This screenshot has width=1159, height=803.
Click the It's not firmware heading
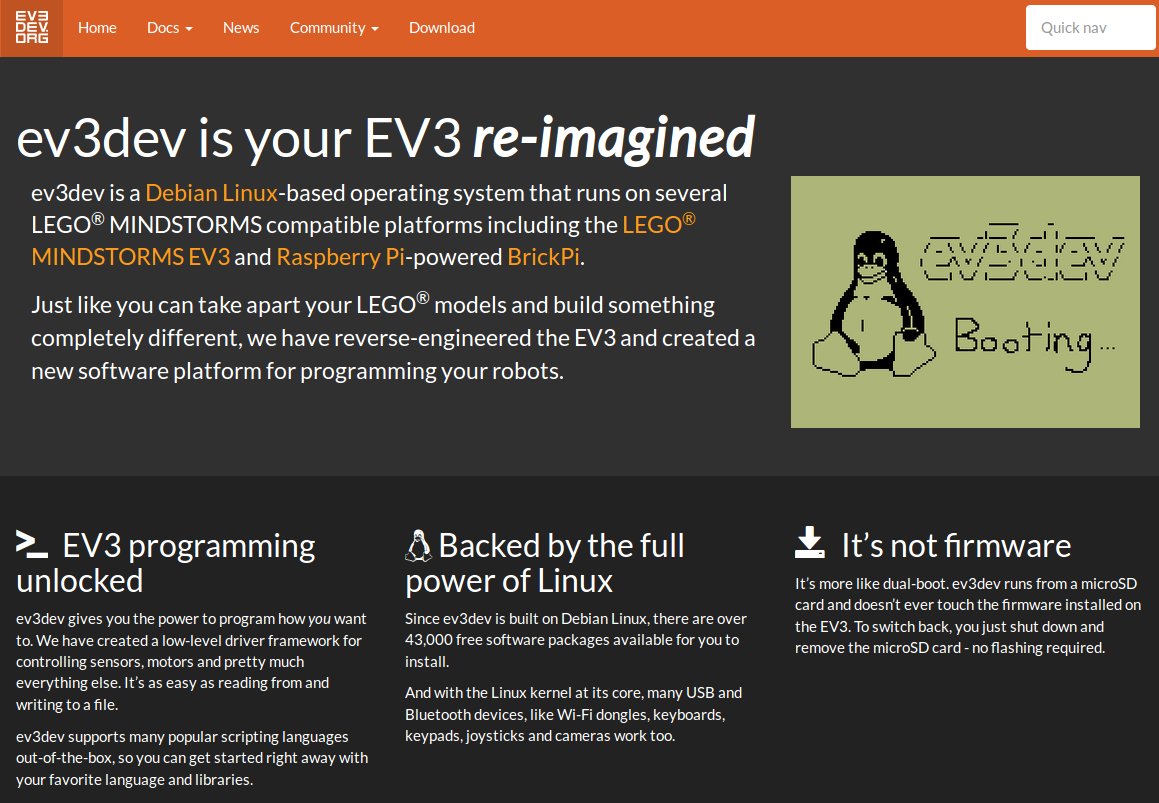tap(955, 546)
